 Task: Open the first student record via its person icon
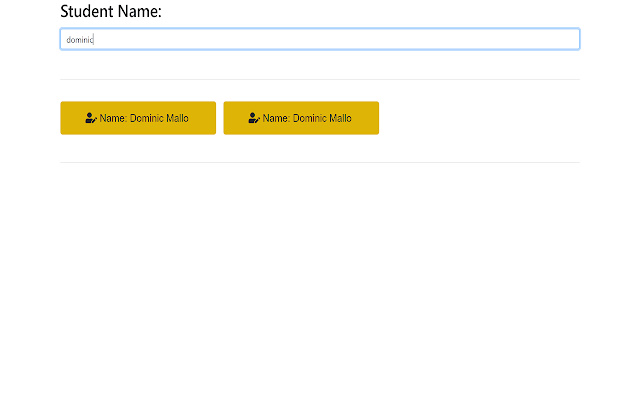[91, 118]
